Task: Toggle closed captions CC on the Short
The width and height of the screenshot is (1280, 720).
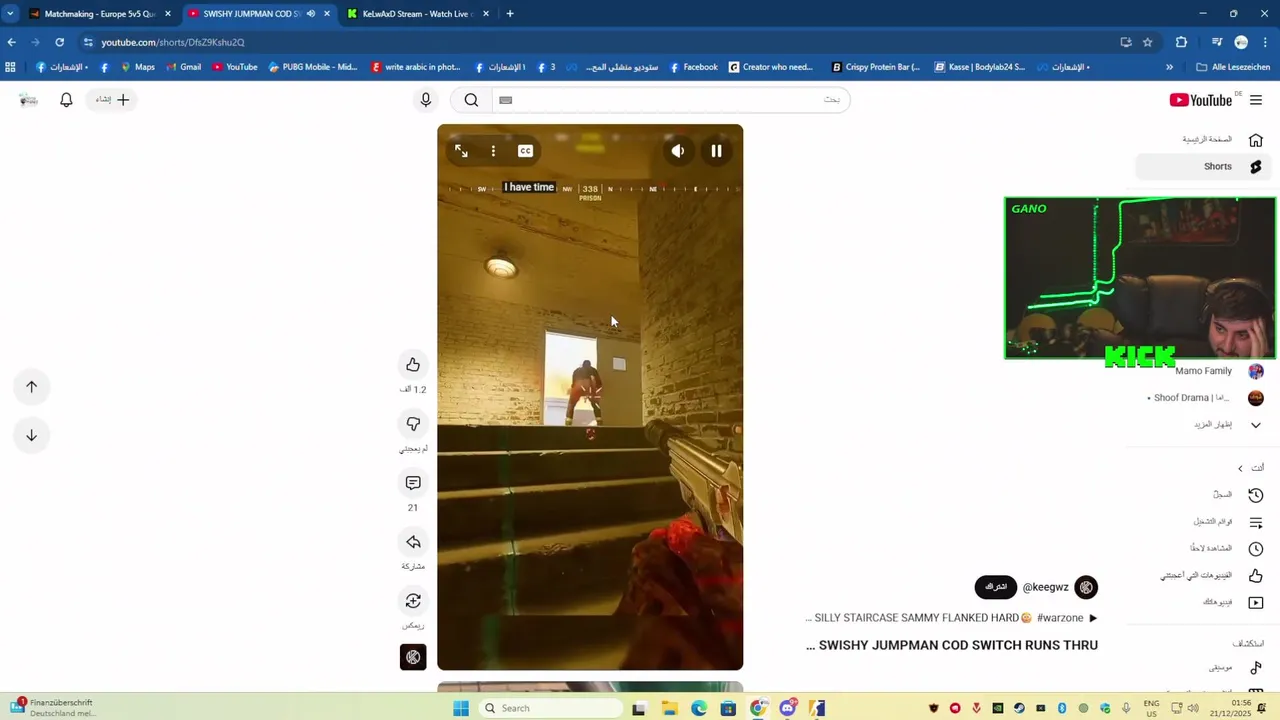Action: tap(525, 151)
